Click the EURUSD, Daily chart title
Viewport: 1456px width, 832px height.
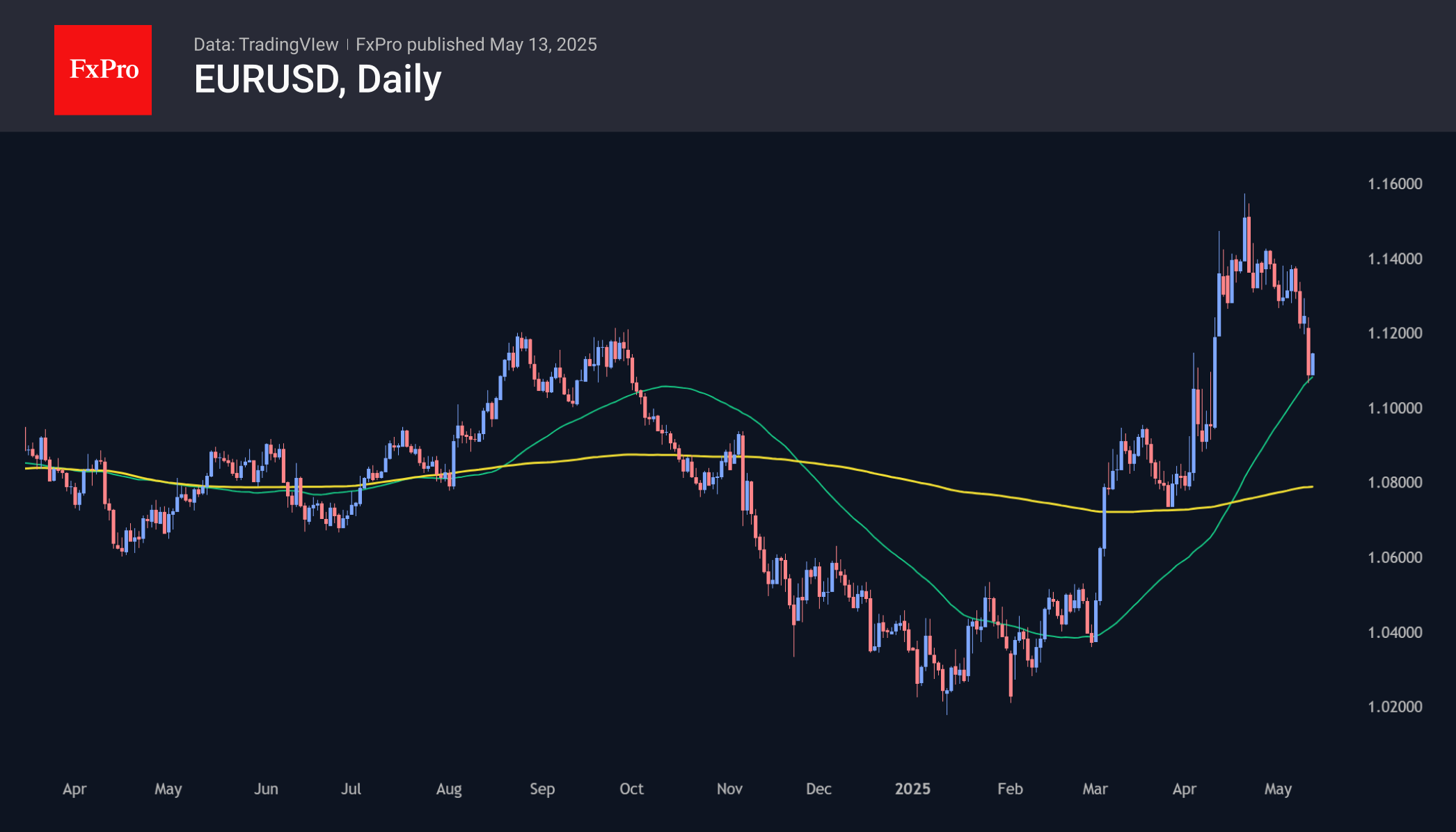click(x=317, y=79)
